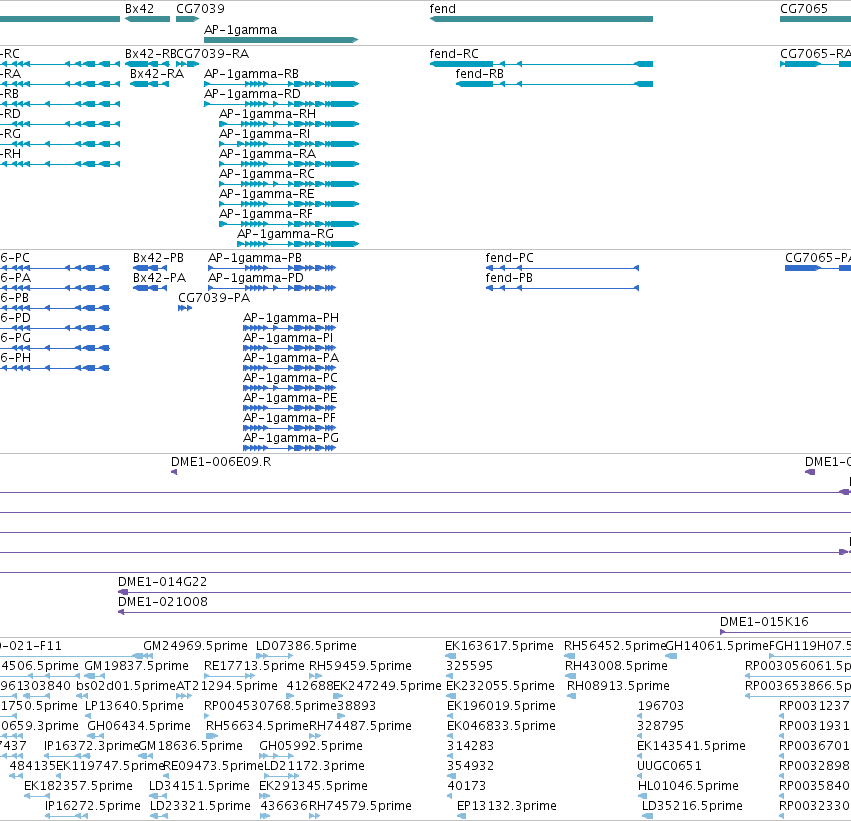Click protein AP-1gamma-PE
The height and width of the screenshot is (821, 851).
(290, 398)
